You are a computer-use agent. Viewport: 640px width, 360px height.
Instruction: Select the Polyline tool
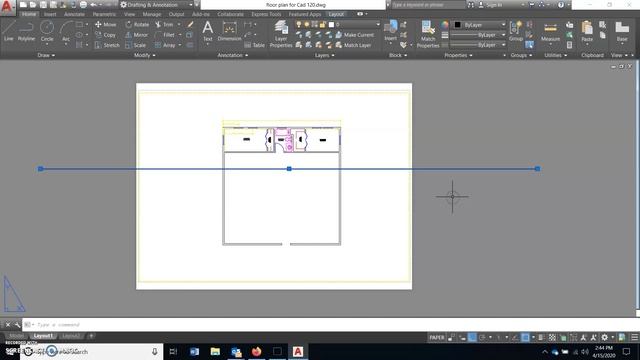pyautogui.click(x=26, y=31)
